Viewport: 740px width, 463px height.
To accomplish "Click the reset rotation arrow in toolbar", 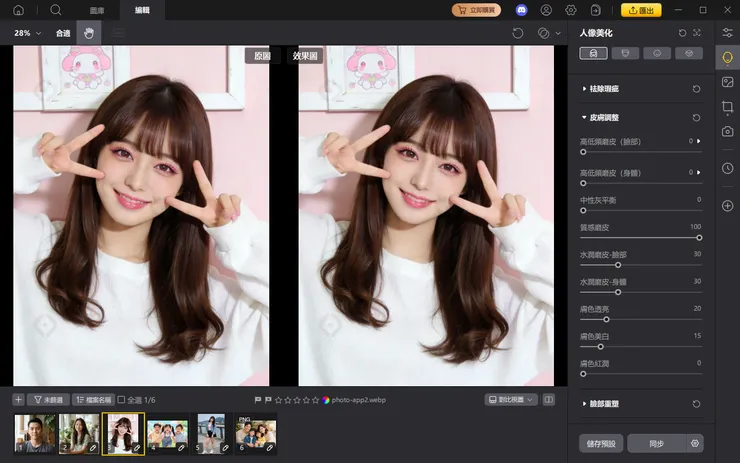I will (518, 33).
